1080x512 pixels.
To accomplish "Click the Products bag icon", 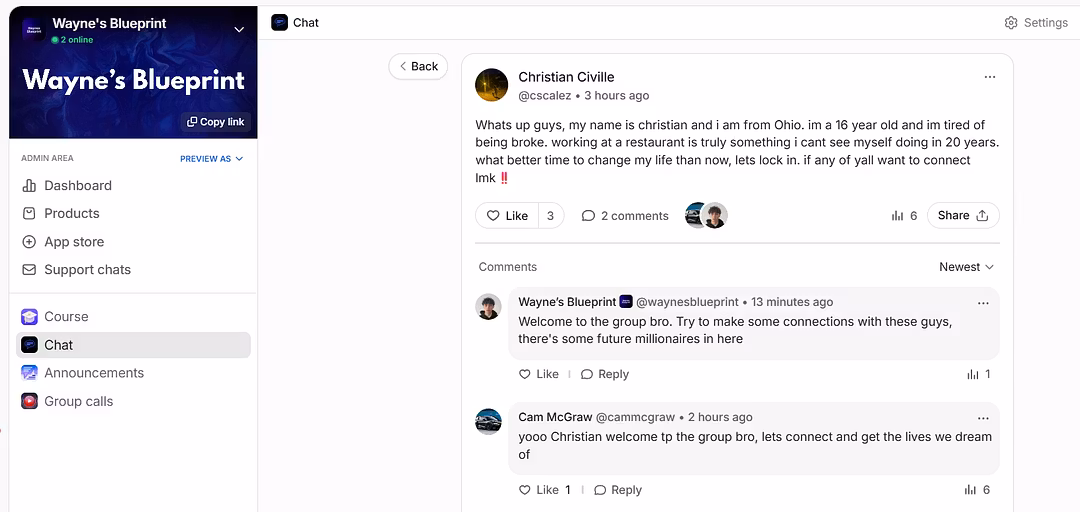I will 29,214.
